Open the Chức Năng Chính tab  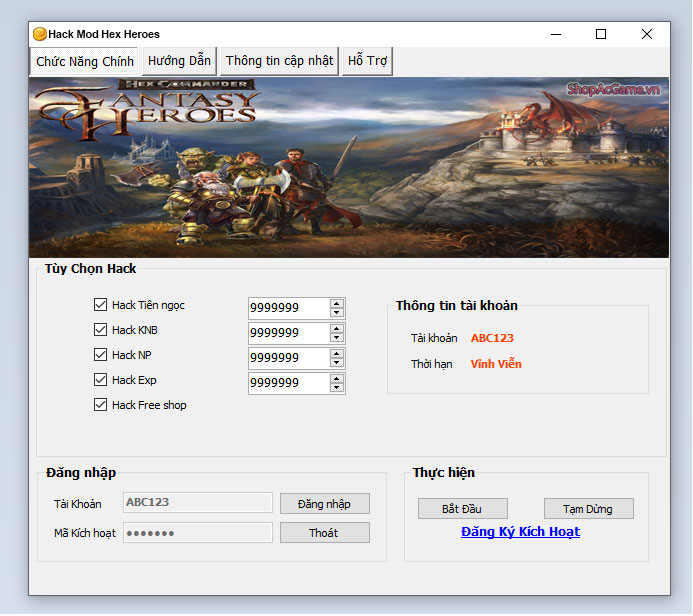tap(85, 62)
